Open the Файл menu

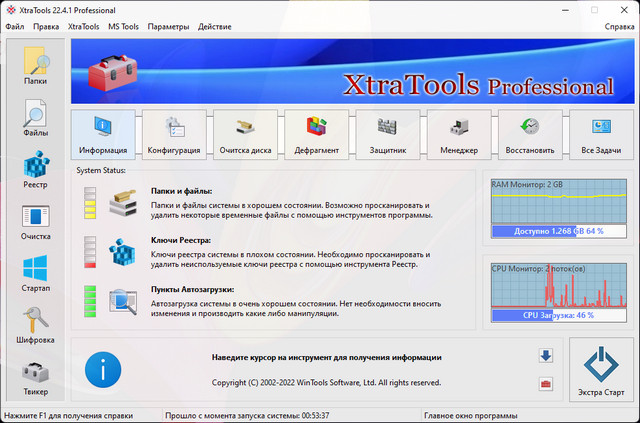[15, 26]
